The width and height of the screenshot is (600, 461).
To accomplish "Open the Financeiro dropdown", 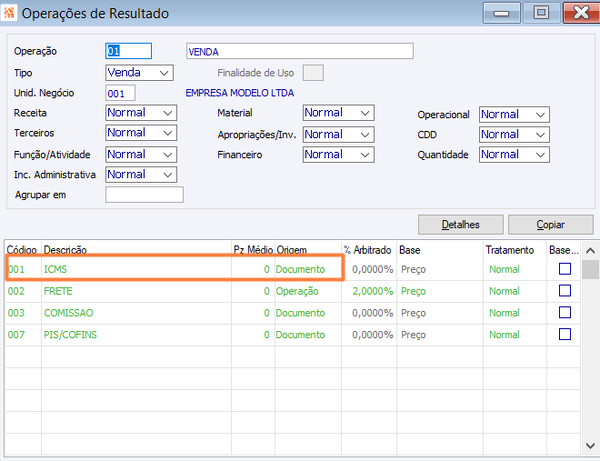I will click(338, 155).
